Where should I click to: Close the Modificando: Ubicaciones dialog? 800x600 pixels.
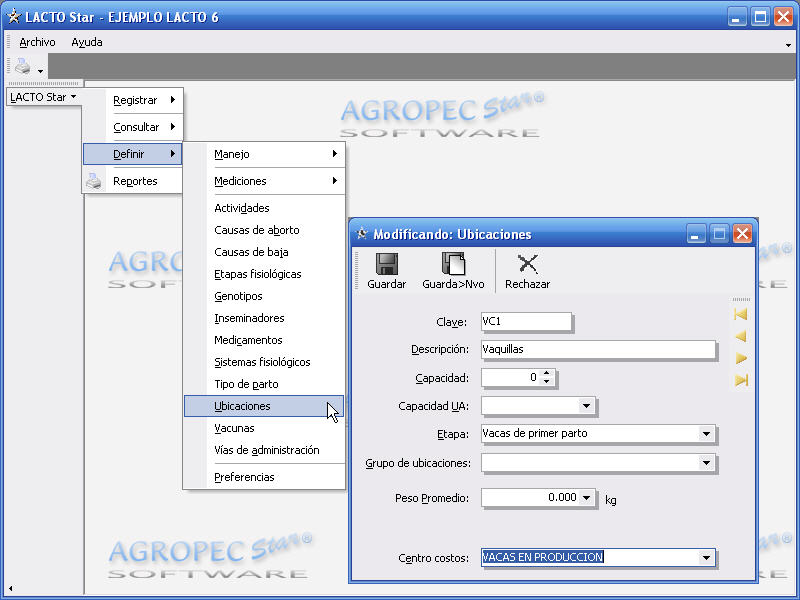pos(742,234)
